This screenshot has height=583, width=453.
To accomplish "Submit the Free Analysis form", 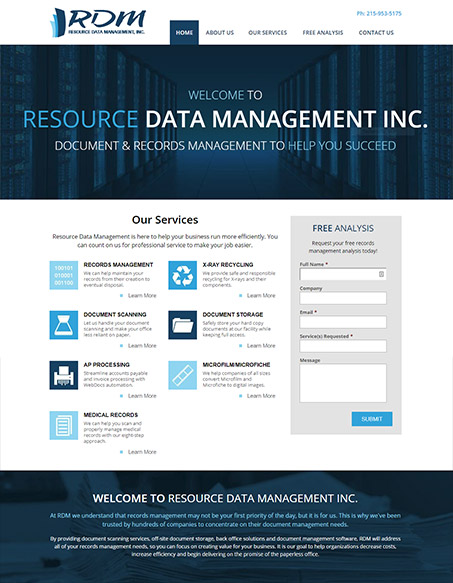I will (x=372, y=419).
